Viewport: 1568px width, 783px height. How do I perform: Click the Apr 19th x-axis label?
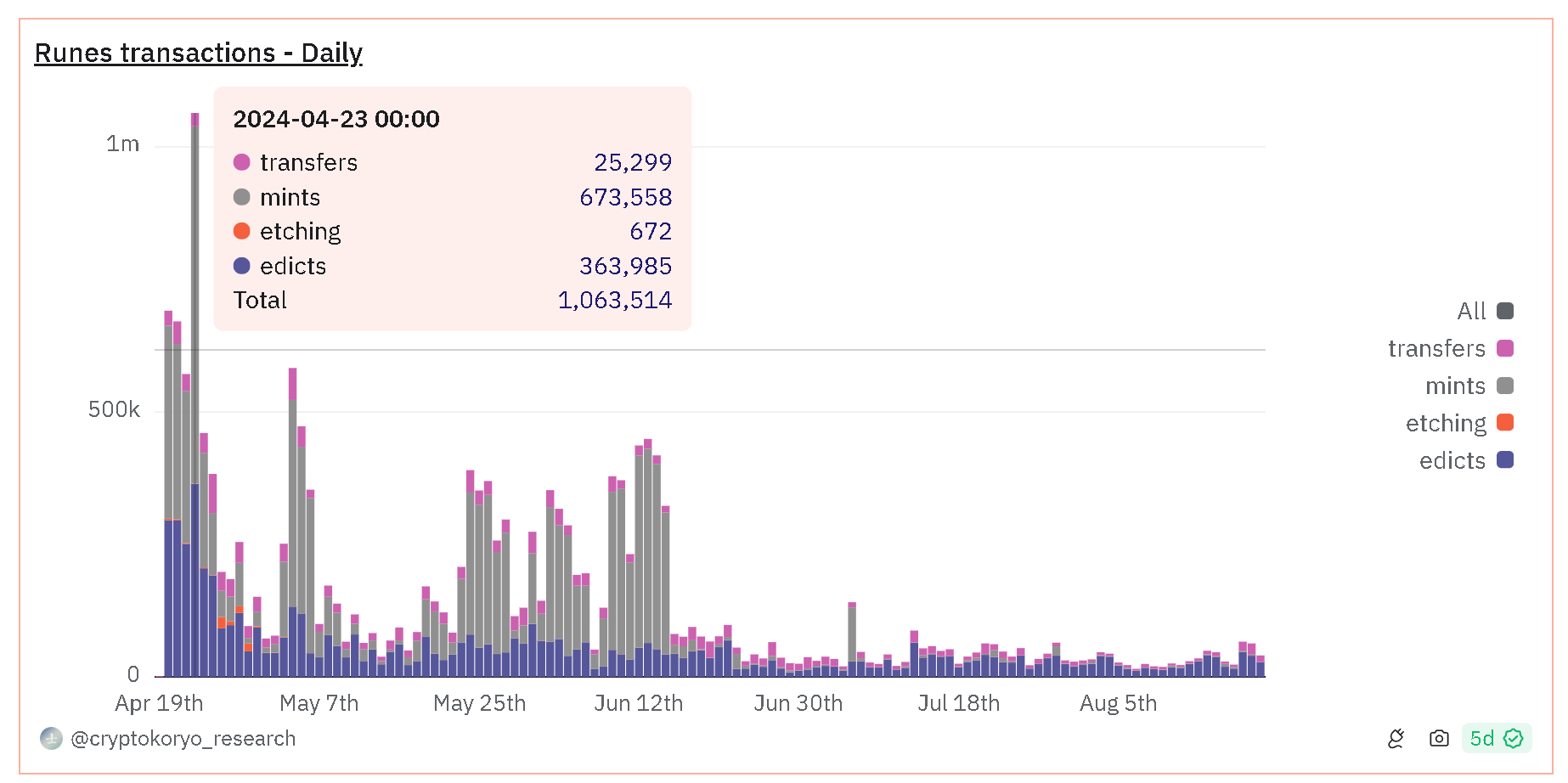pos(159,703)
